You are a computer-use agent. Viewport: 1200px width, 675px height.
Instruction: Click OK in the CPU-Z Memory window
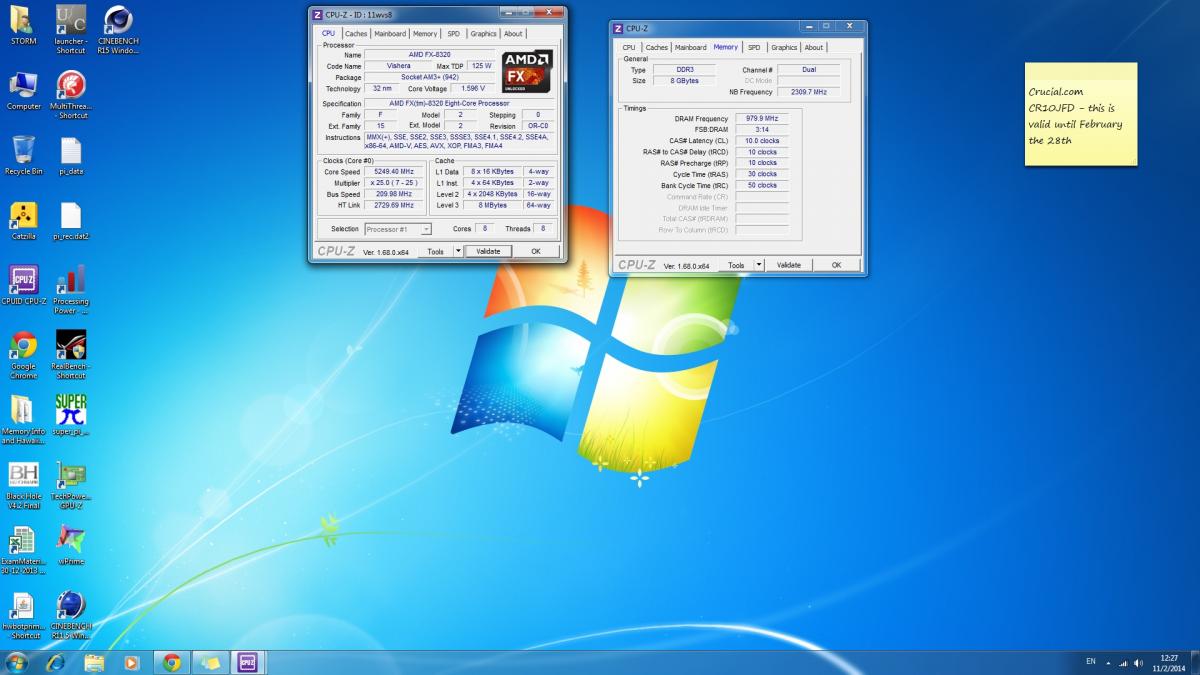click(x=837, y=265)
